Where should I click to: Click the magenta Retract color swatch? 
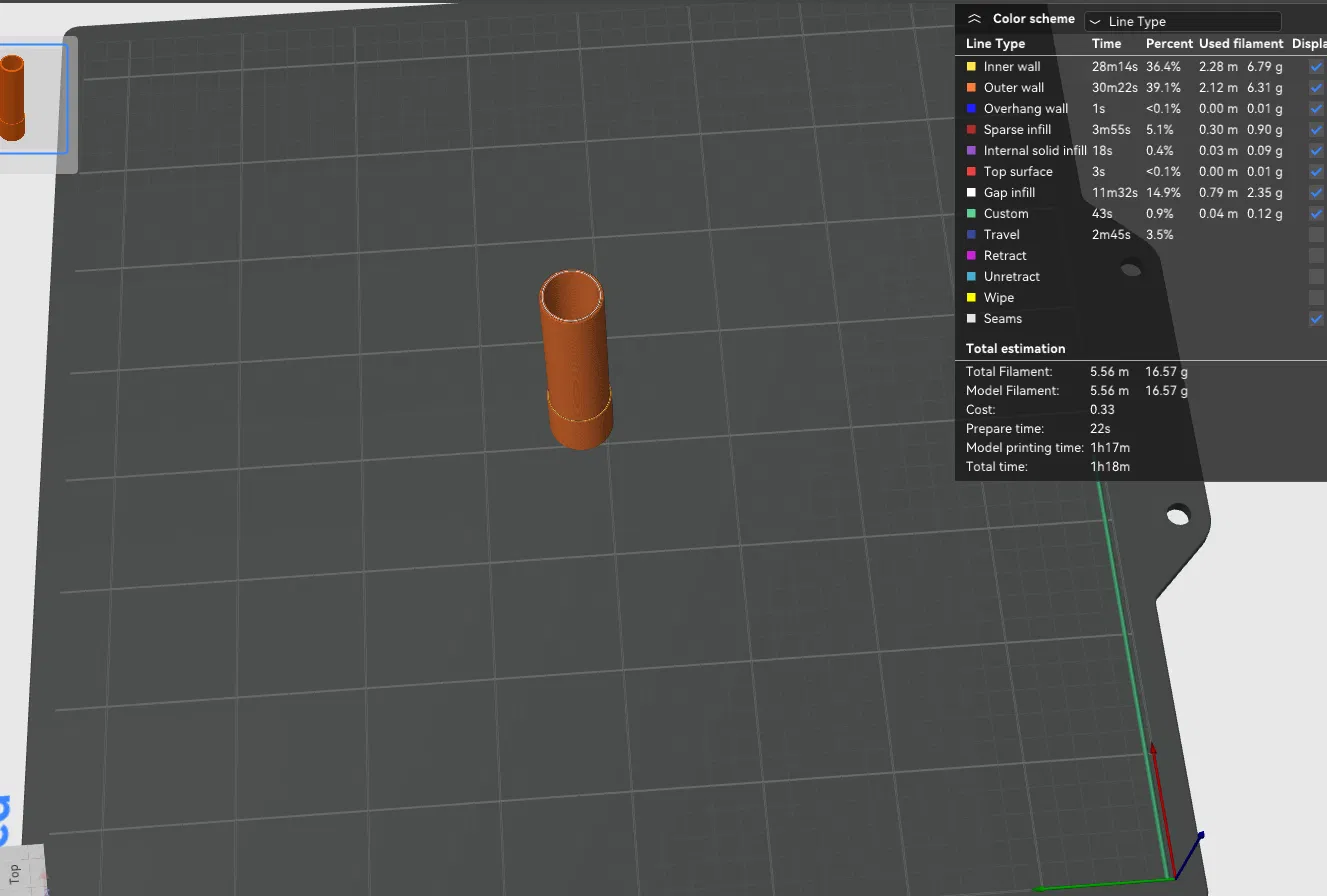971,256
